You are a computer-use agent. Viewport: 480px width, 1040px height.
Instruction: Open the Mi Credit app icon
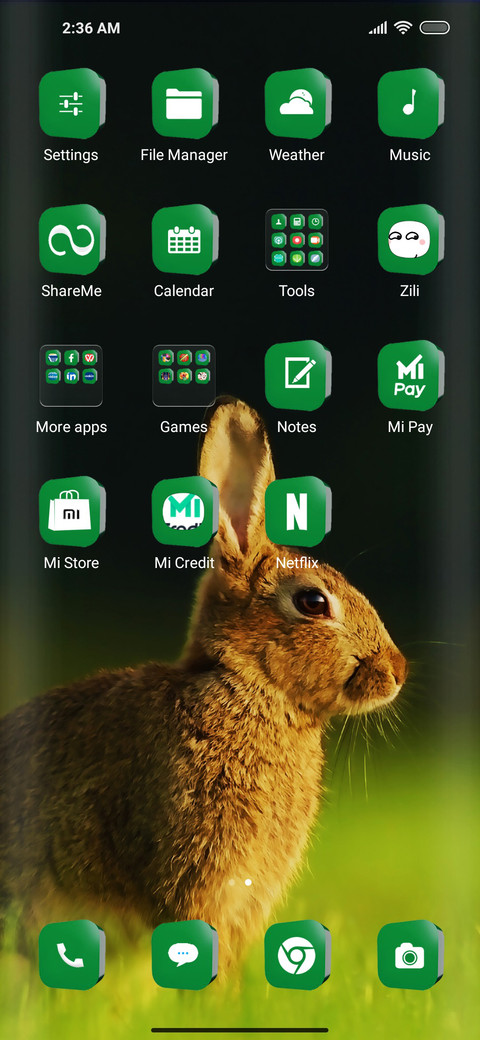pos(184,511)
